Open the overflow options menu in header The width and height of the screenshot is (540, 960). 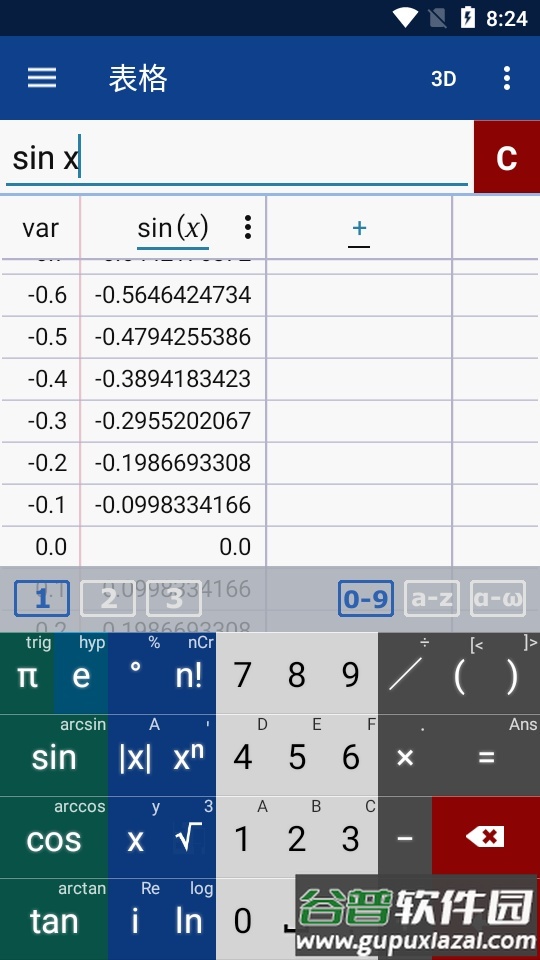(506, 78)
